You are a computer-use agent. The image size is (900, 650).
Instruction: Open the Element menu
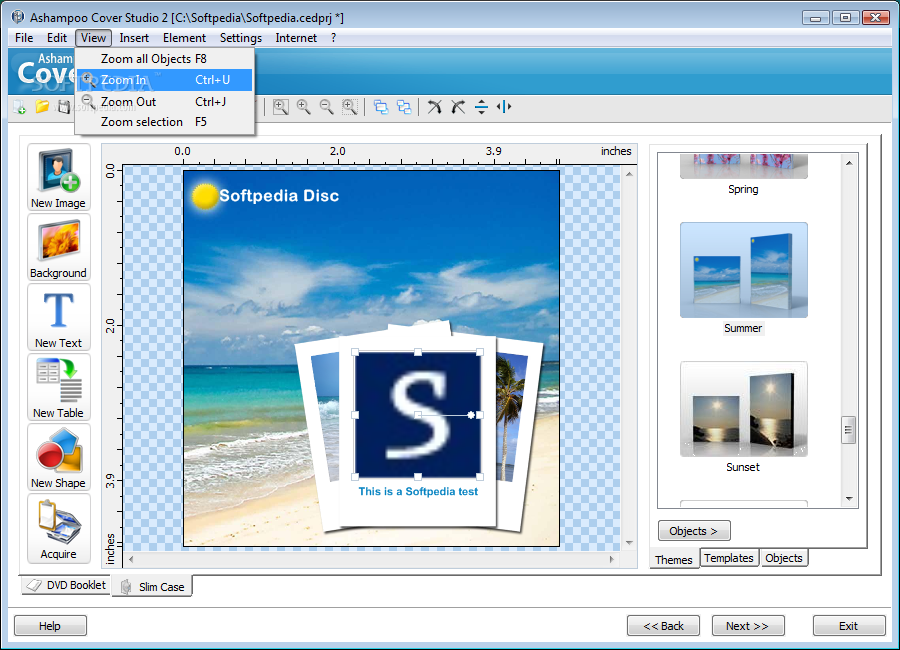184,38
